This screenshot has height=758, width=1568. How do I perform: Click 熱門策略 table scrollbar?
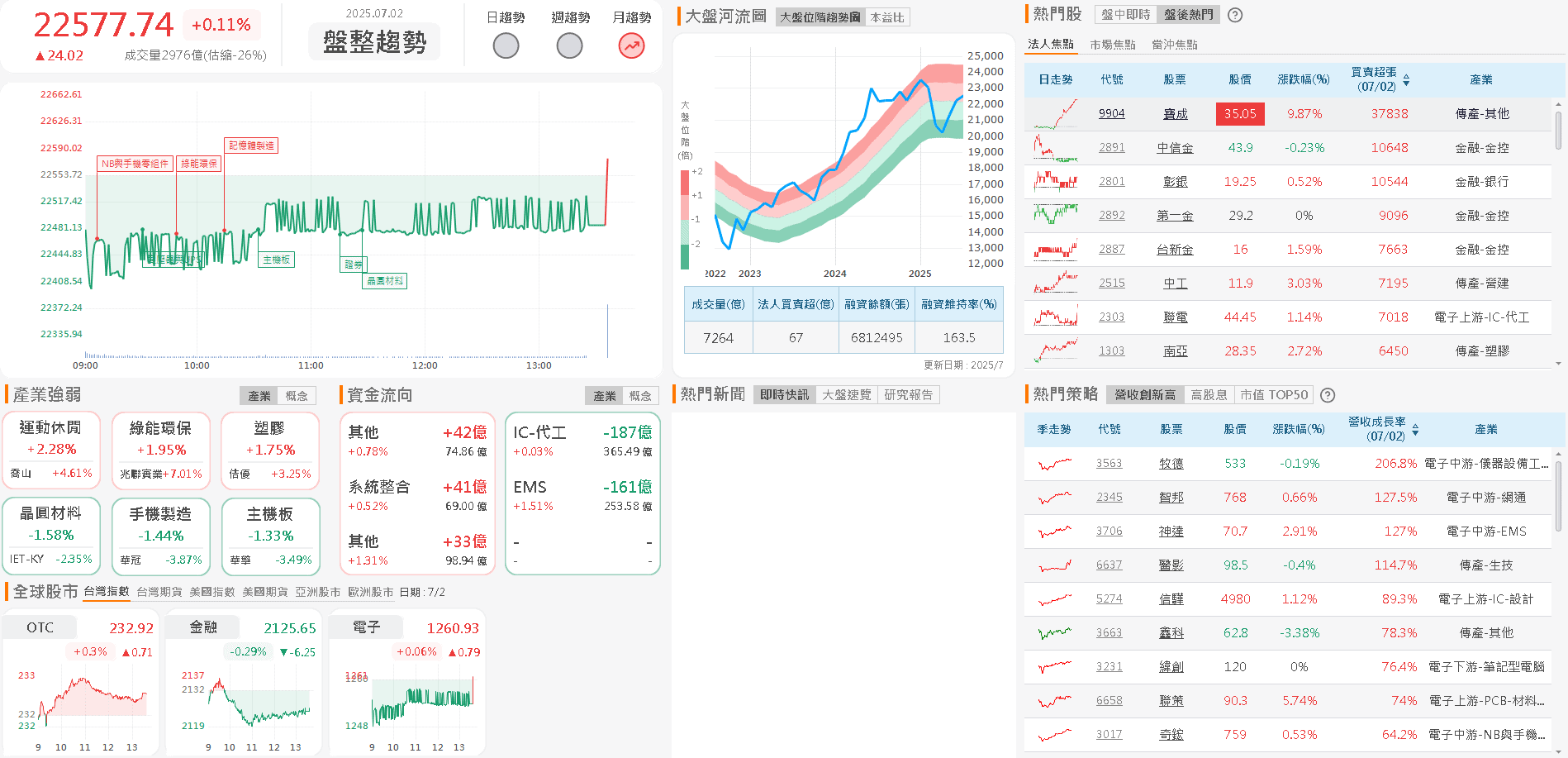pos(1558,496)
